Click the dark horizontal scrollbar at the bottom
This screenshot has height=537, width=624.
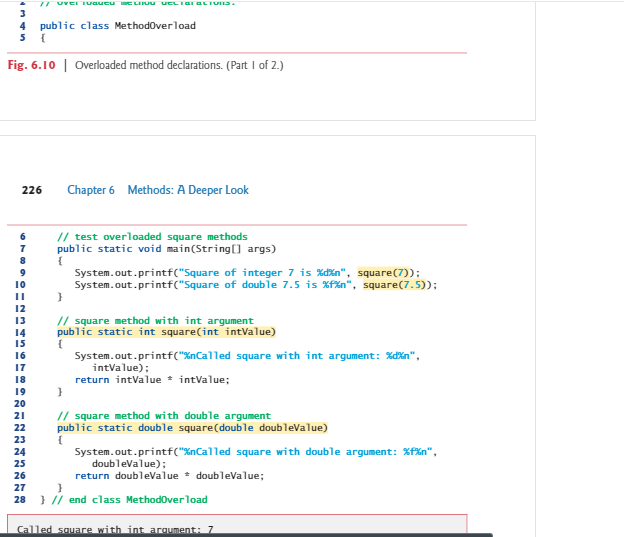pos(246,535)
